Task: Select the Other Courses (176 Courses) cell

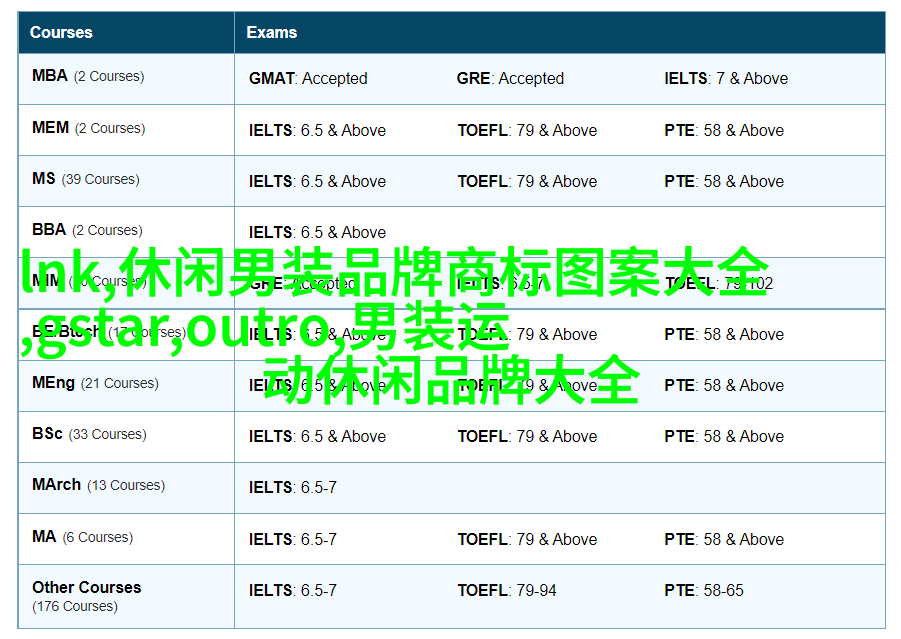Action: [x=126, y=596]
